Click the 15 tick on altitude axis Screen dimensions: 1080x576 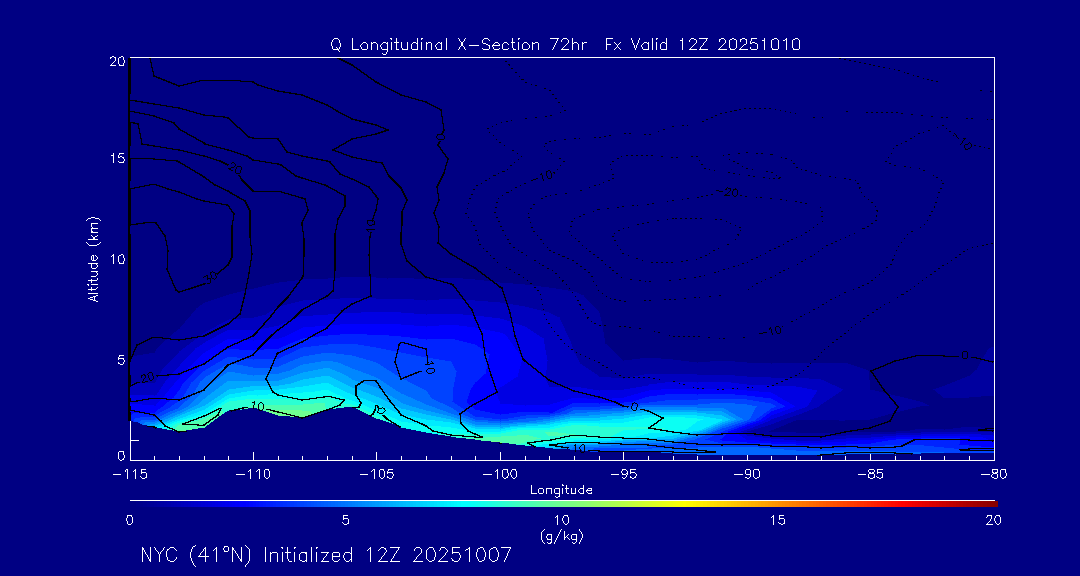pos(115,159)
